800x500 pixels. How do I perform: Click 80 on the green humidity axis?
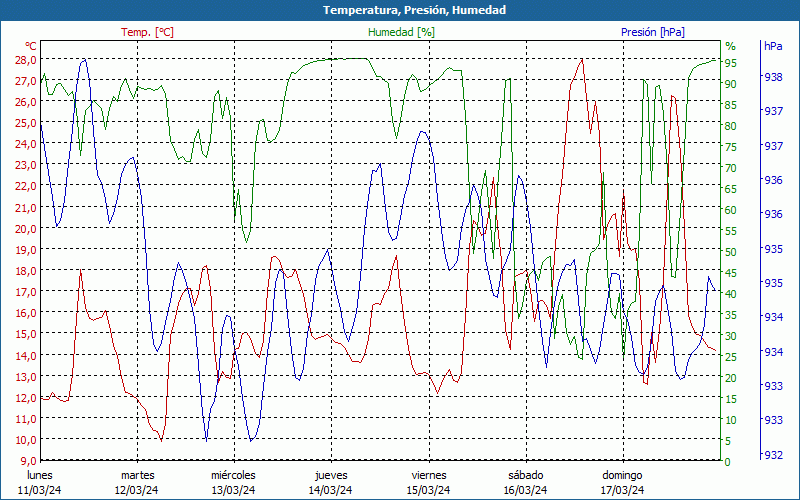[x=731, y=126]
